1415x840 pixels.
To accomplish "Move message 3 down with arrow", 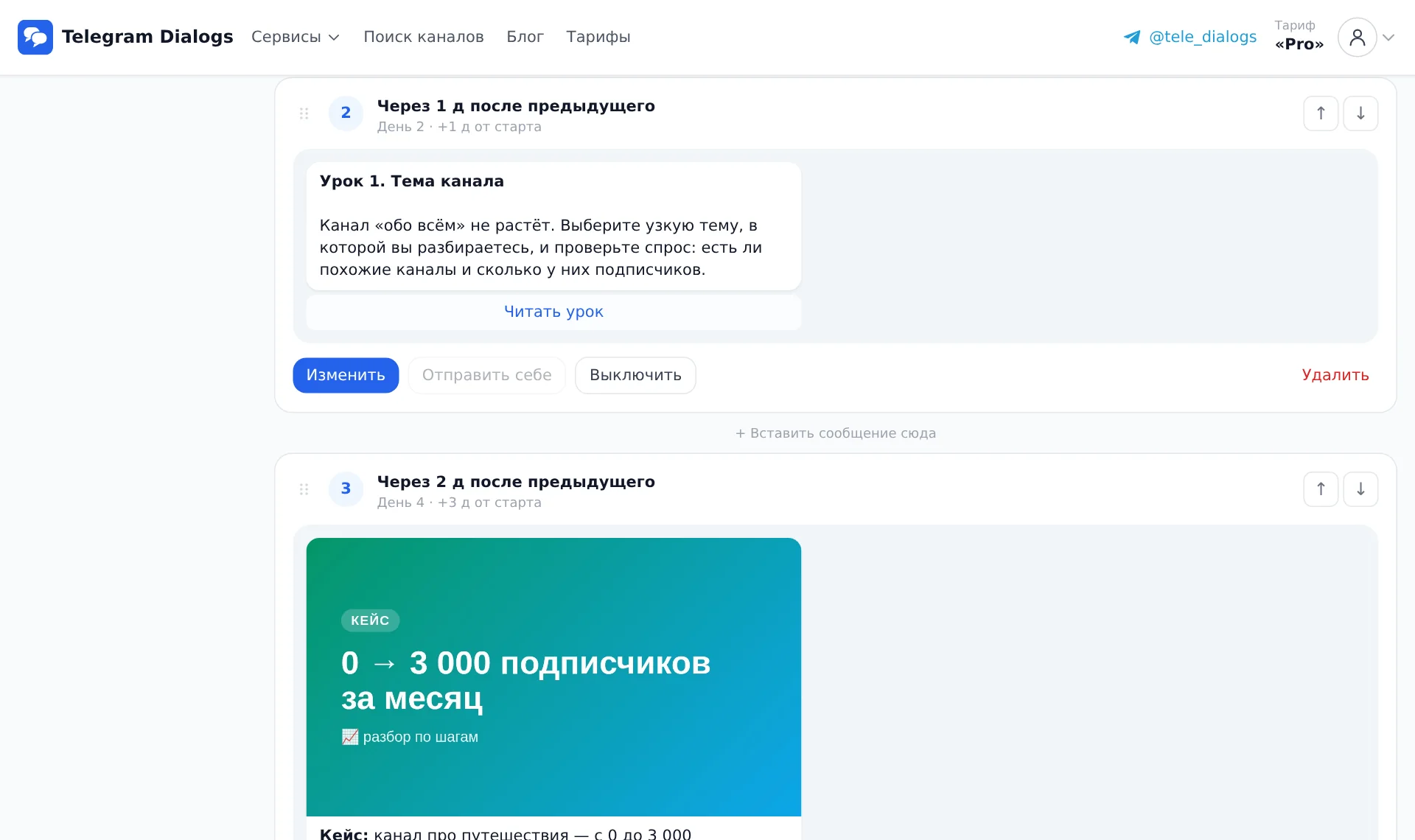I will (x=1360, y=489).
